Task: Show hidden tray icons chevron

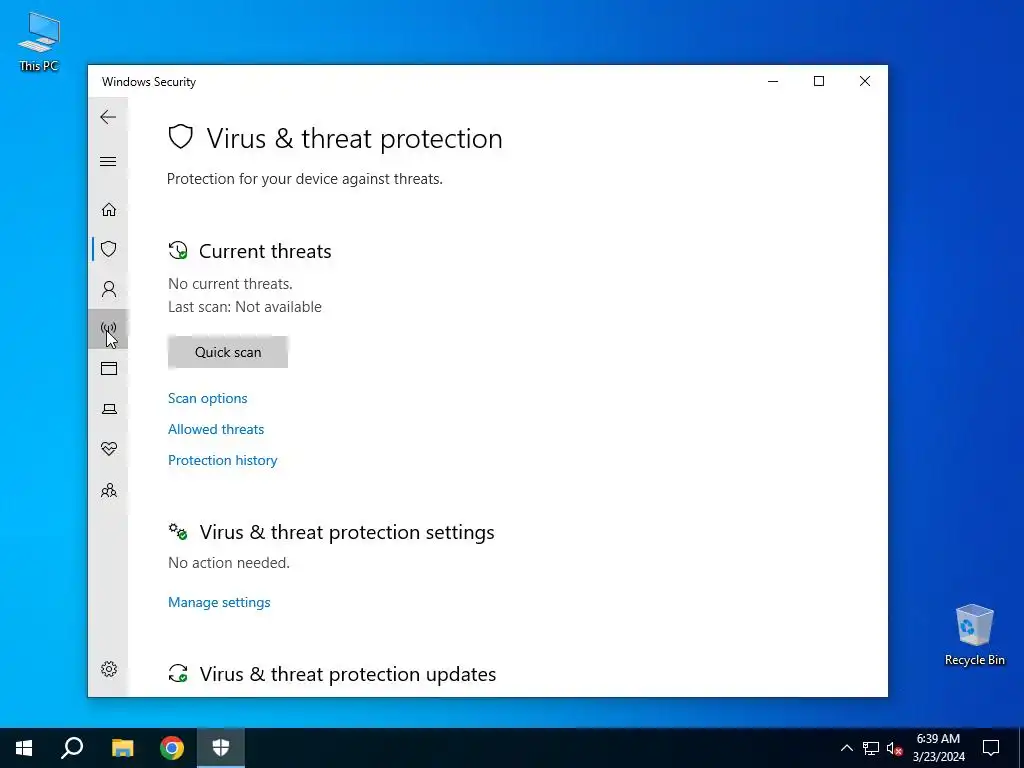Action: click(846, 748)
